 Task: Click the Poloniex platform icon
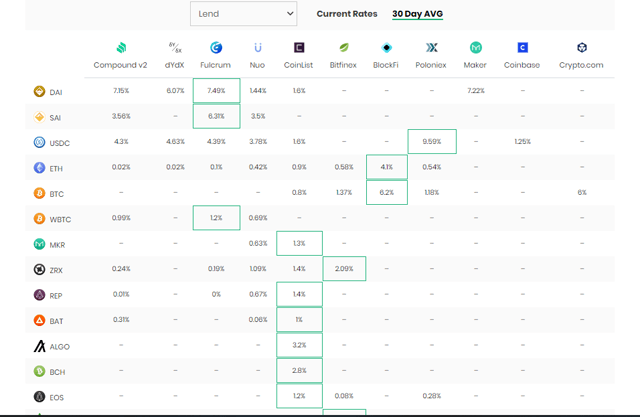pyautogui.click(x=431, y=48)
